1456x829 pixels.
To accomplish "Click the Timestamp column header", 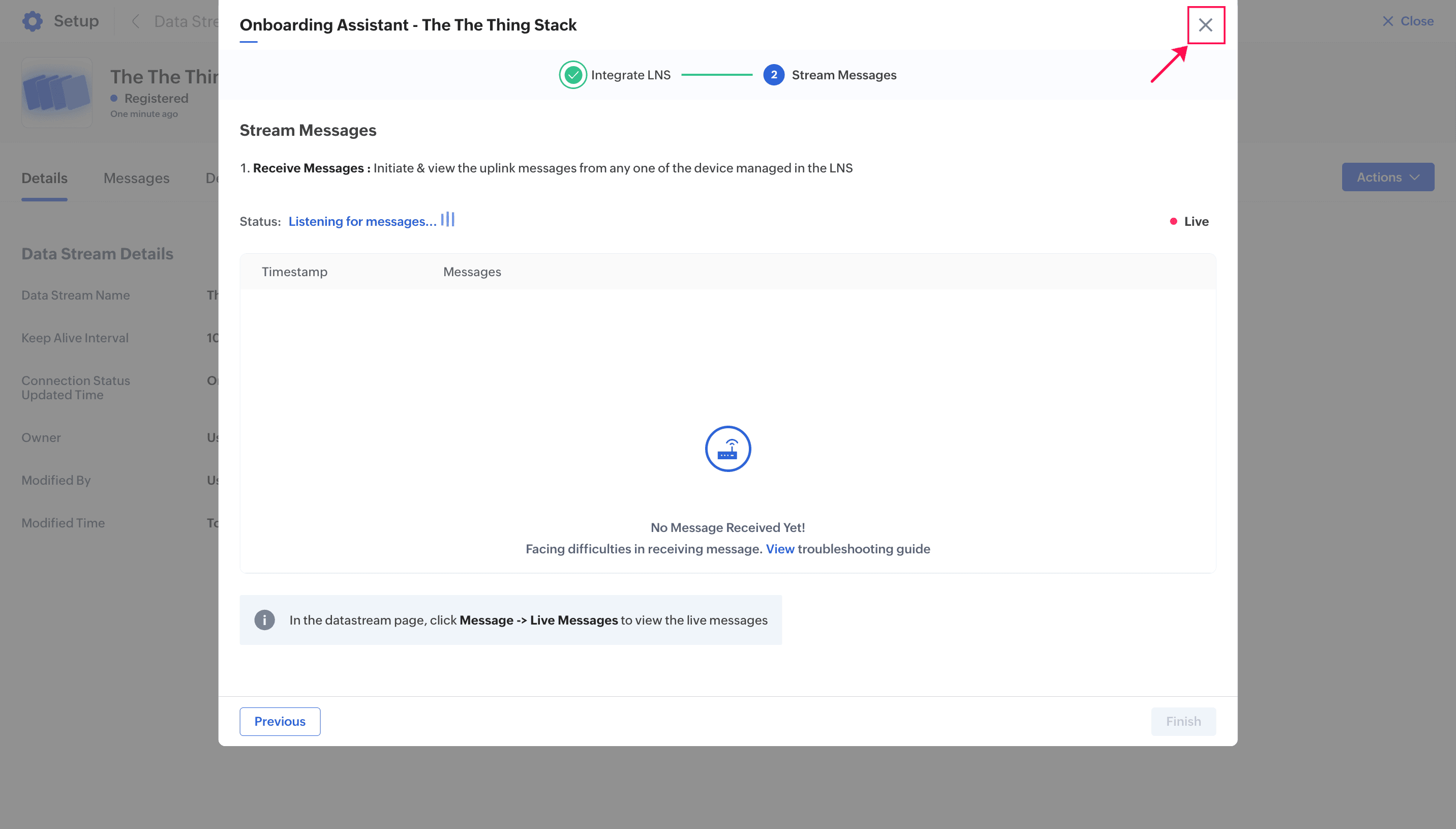I will pyautogui.click(x=295, y=272).
